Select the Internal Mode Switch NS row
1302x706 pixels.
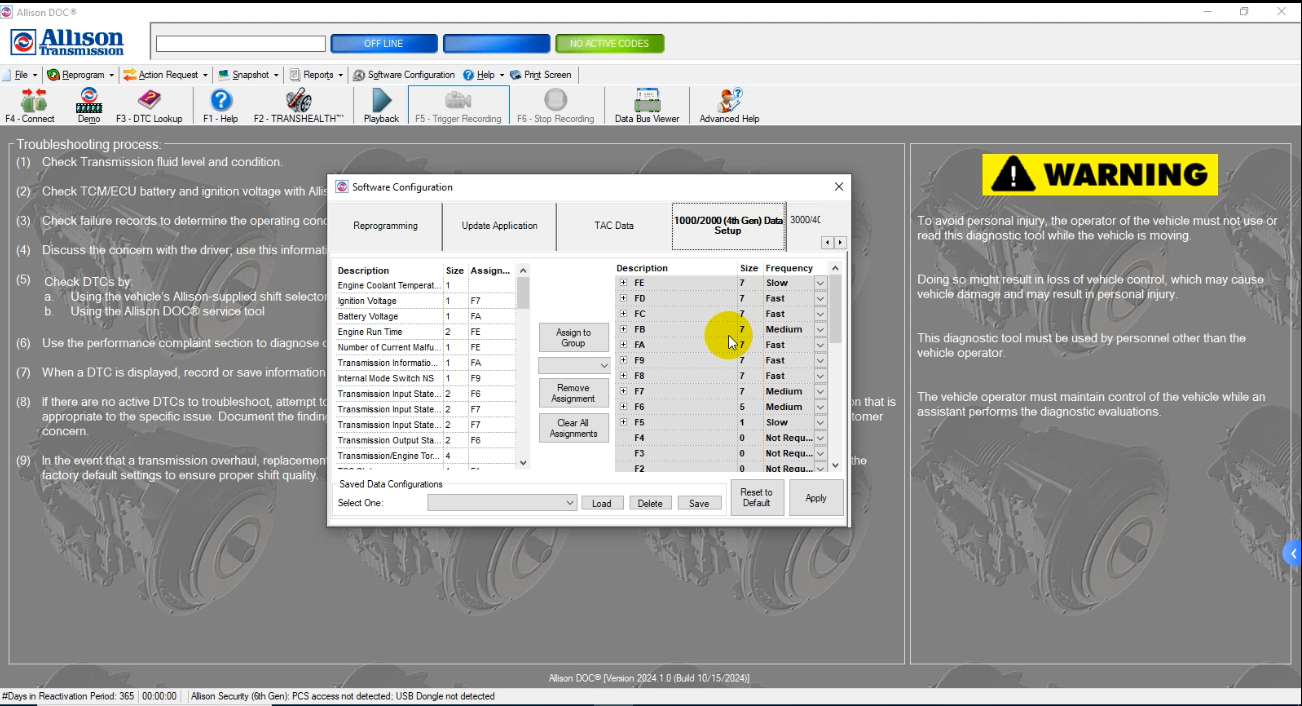click(x=424, y=378)
